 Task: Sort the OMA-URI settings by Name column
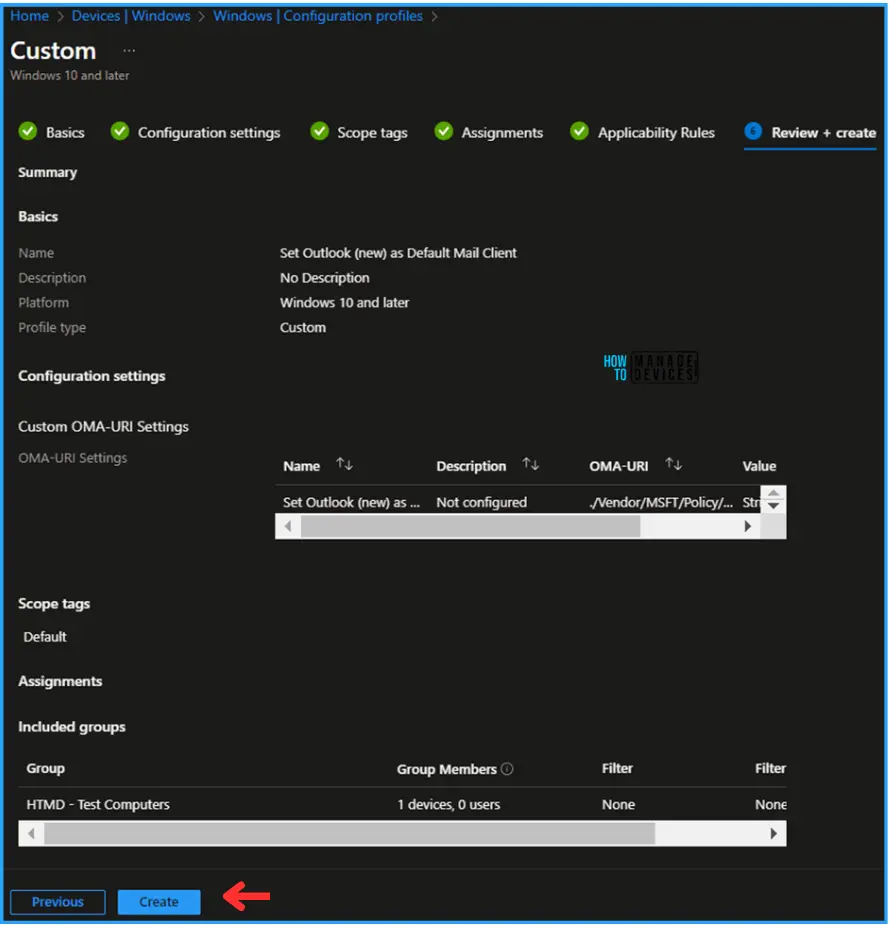pyautogui.click(x=345, y=465)
